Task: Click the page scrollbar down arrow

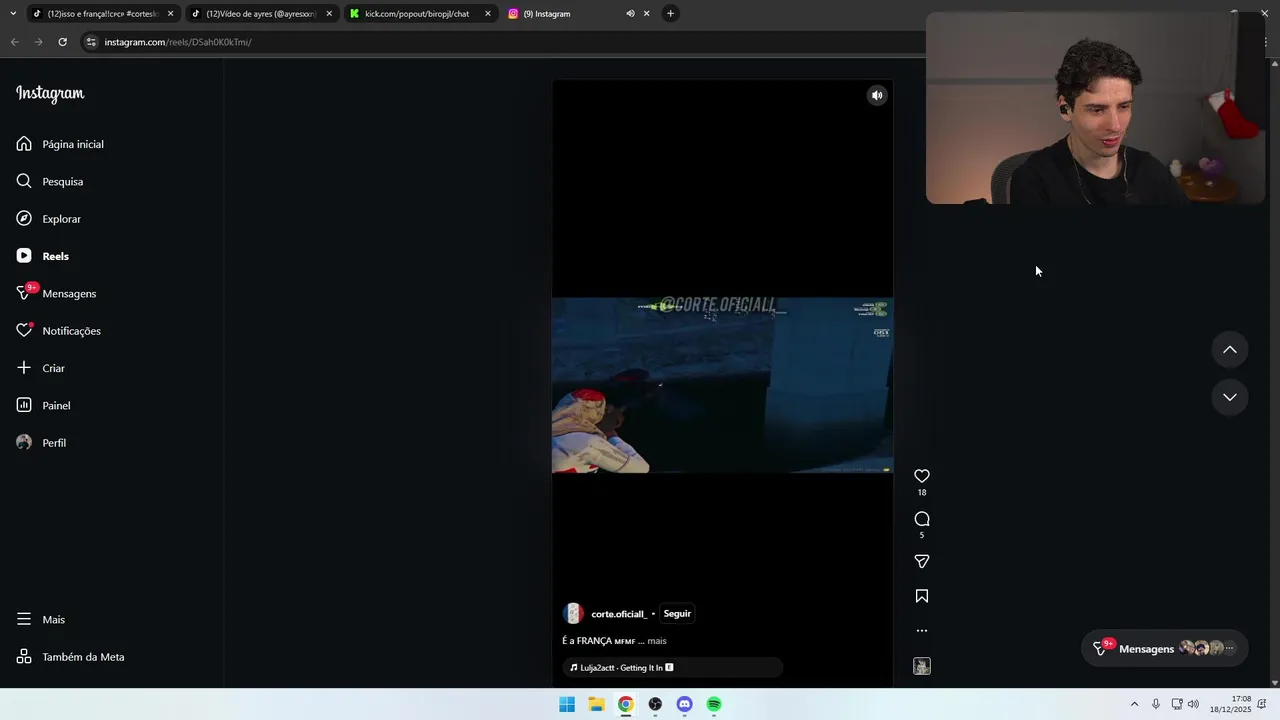Action: pyautogui.click(x=1274, y=683)
